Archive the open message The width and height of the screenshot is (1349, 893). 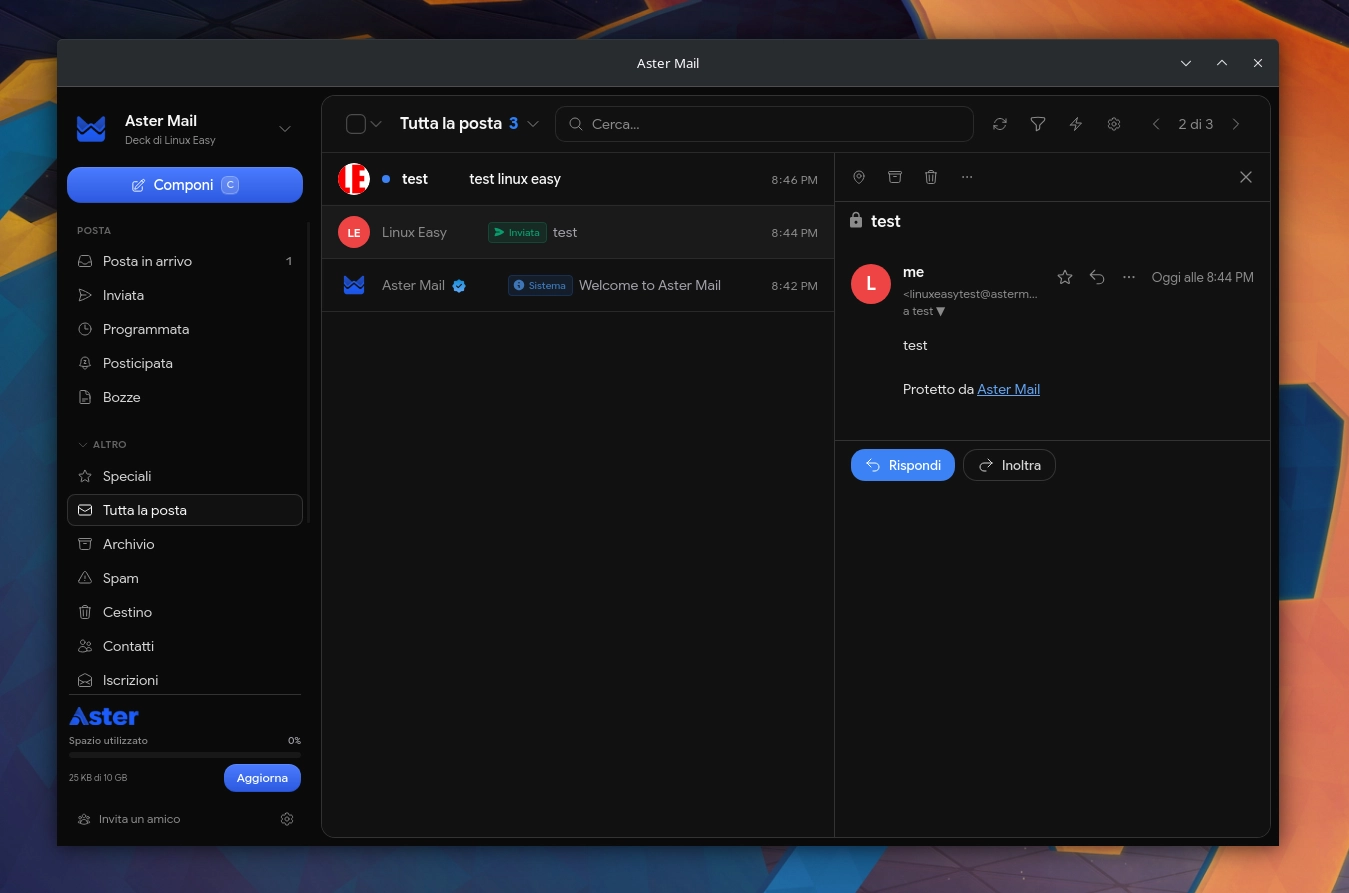pos(895,177)
